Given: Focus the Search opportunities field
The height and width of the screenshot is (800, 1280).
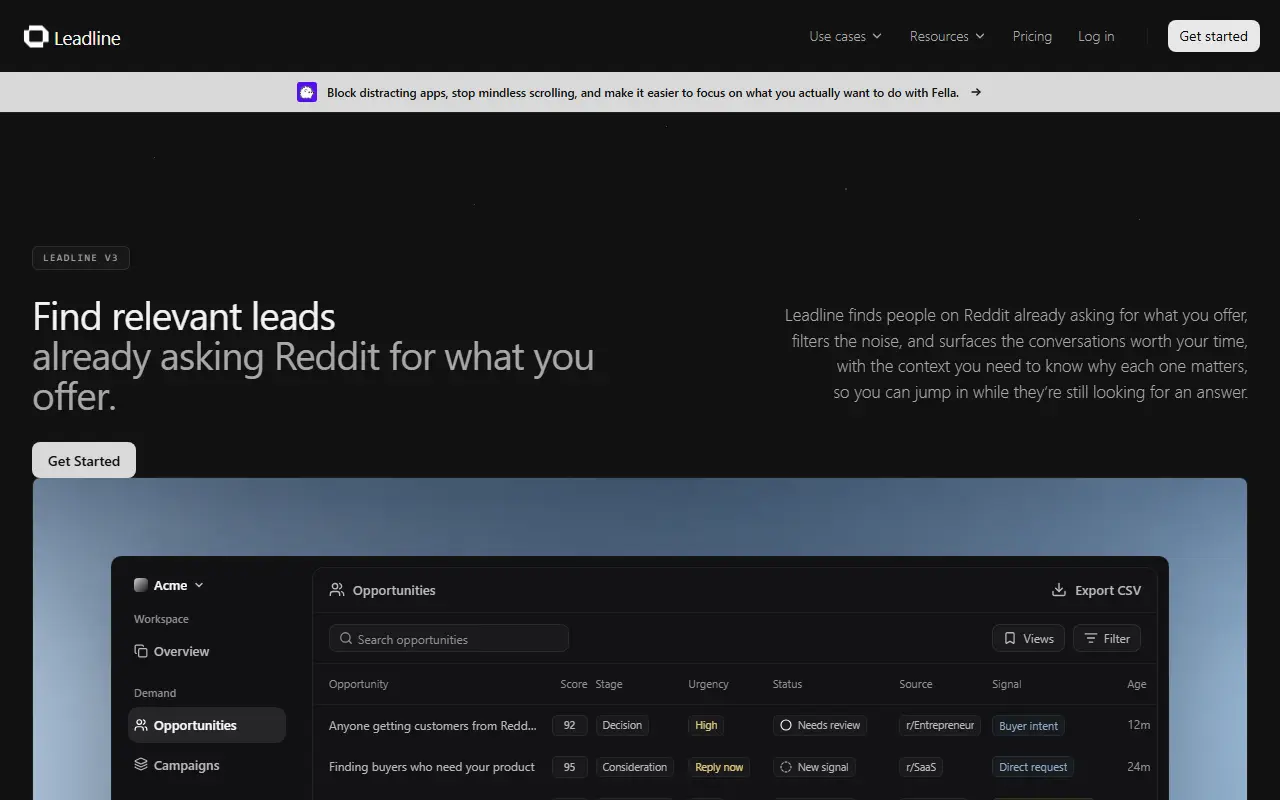Looking at the screenshot, I should pyautogui.click(x=449, y=638).
